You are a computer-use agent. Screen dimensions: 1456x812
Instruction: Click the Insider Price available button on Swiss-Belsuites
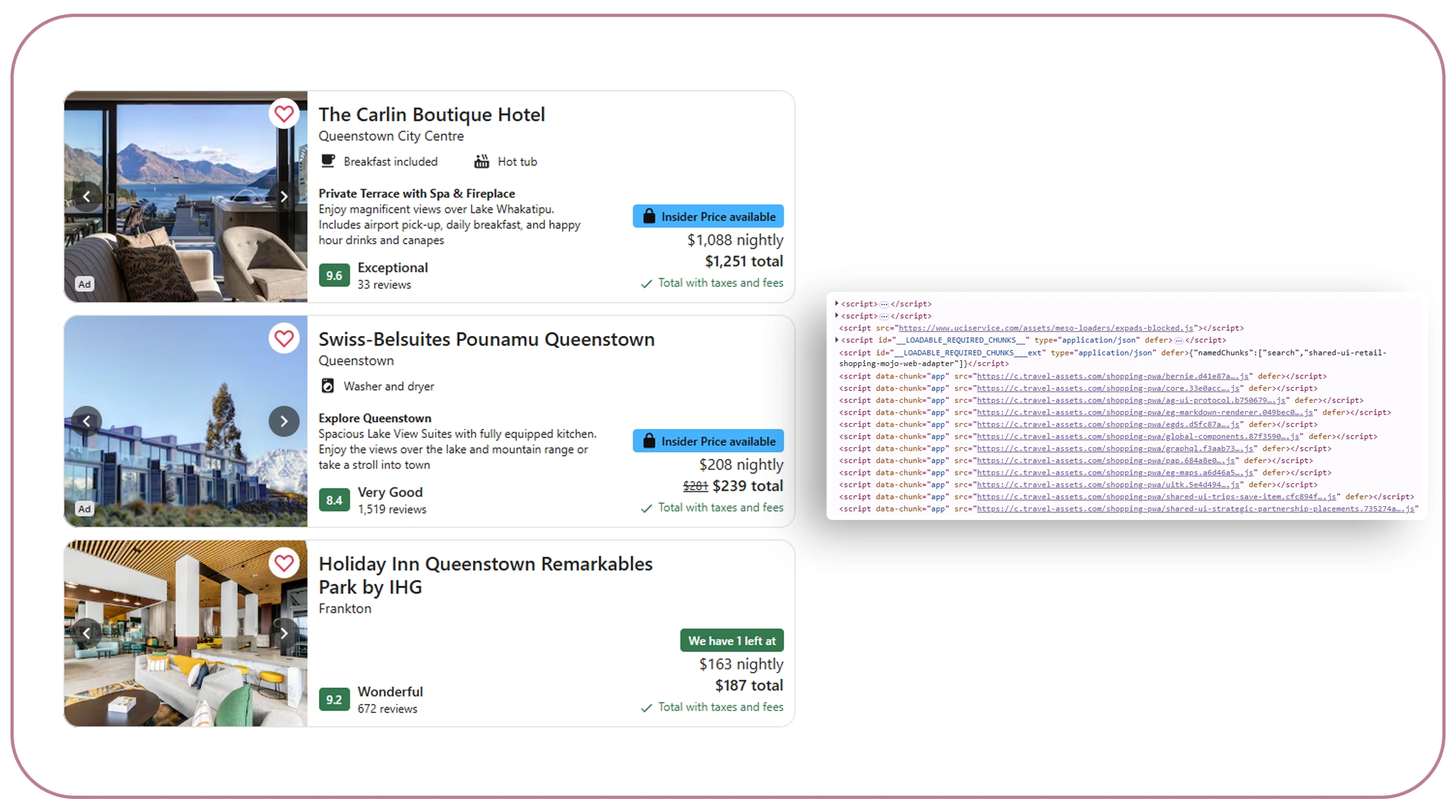pos(708,441)
